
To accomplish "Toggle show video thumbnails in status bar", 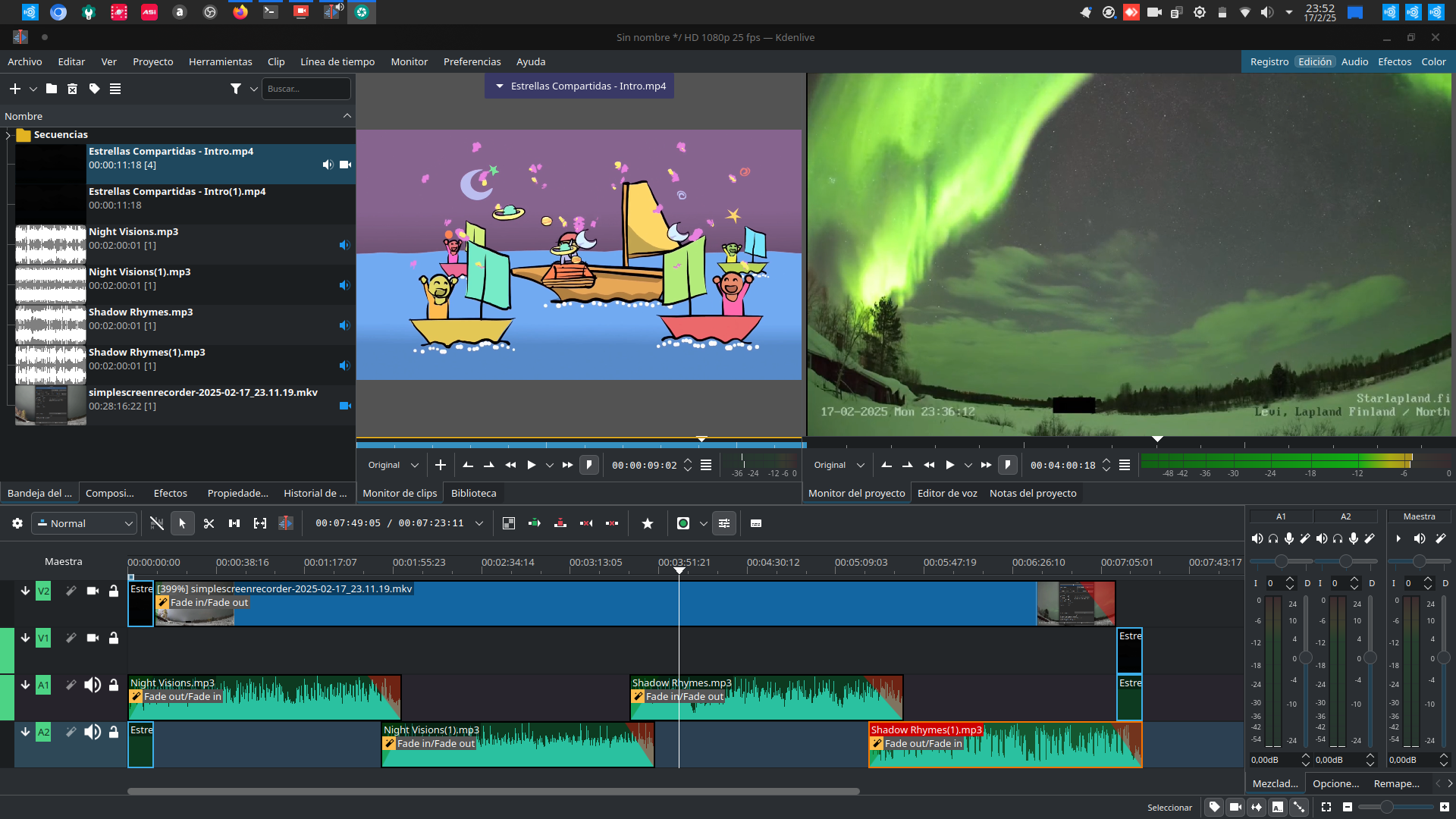I will click(x=1235, y=807).
